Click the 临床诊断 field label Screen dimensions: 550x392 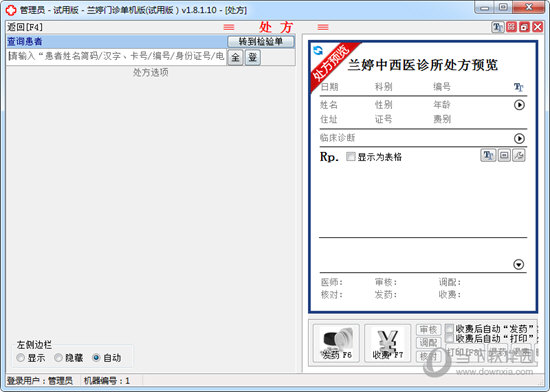(x=337, y=138)
